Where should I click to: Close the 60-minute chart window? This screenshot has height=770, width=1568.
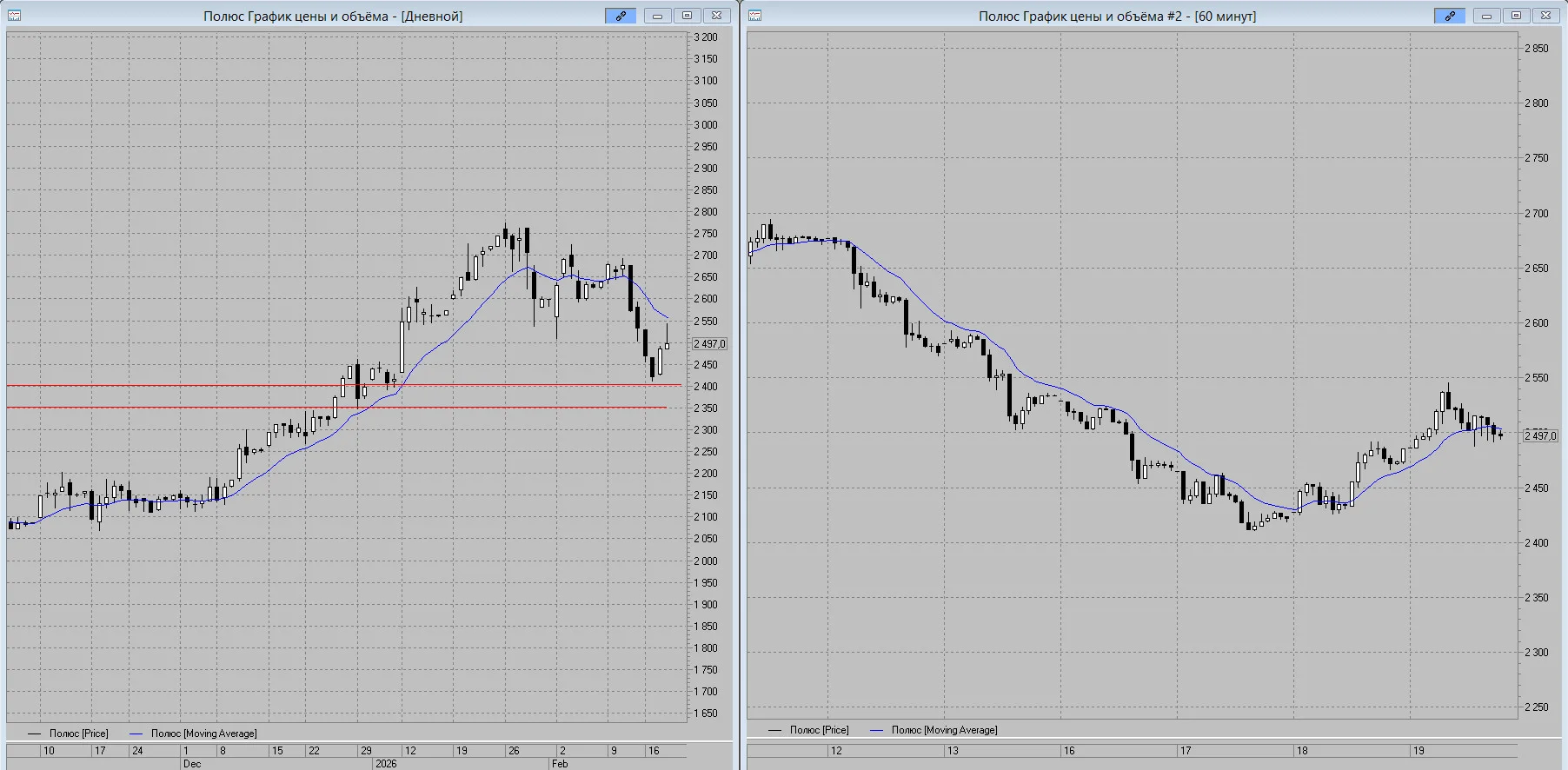click(1545, 16)
